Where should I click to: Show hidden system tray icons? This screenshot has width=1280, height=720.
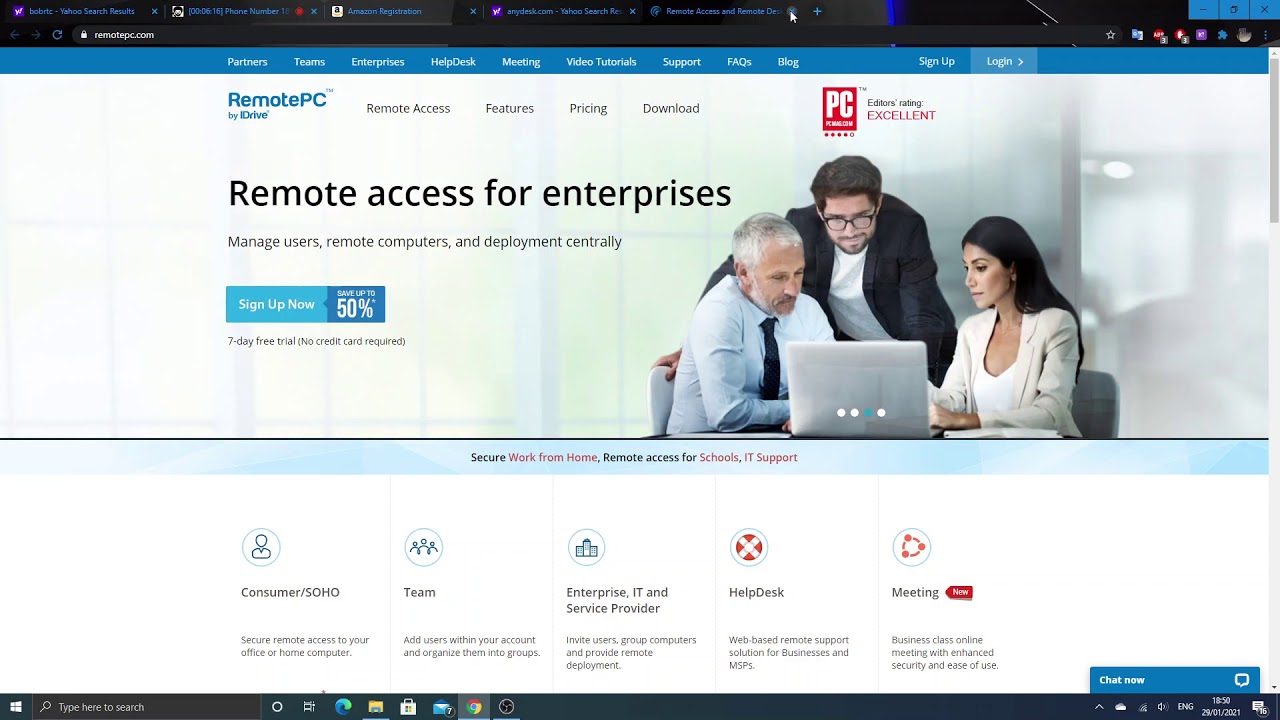[1099, 707]
